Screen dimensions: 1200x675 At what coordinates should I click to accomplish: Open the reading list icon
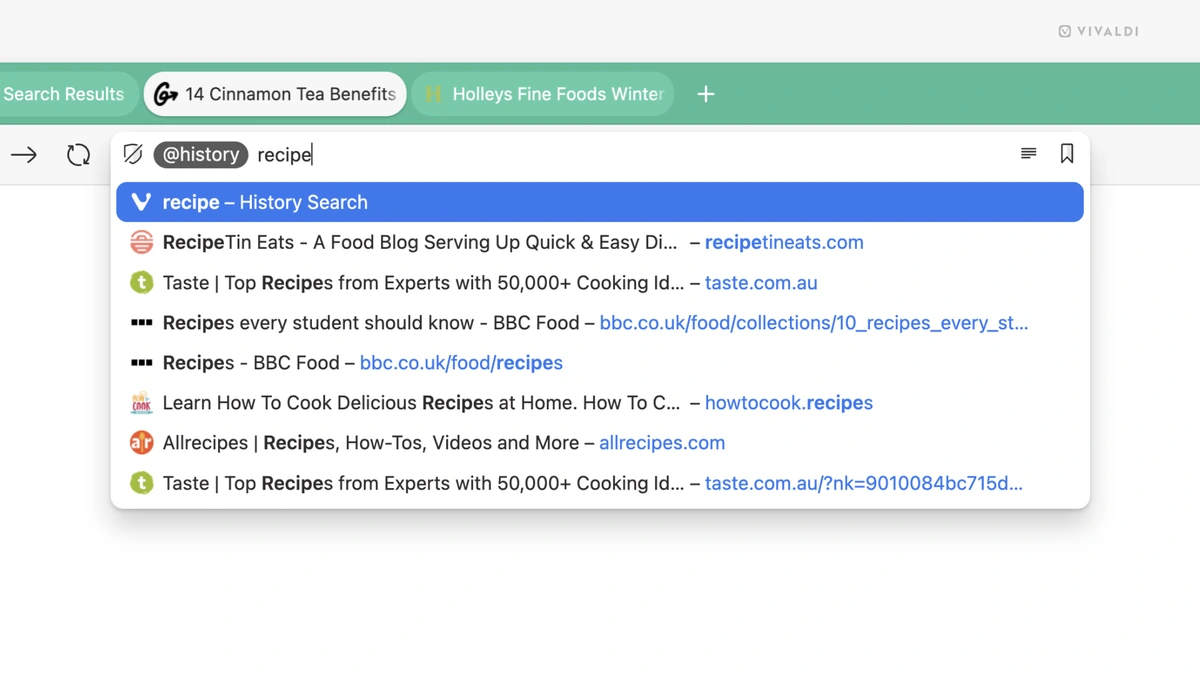1028,154
